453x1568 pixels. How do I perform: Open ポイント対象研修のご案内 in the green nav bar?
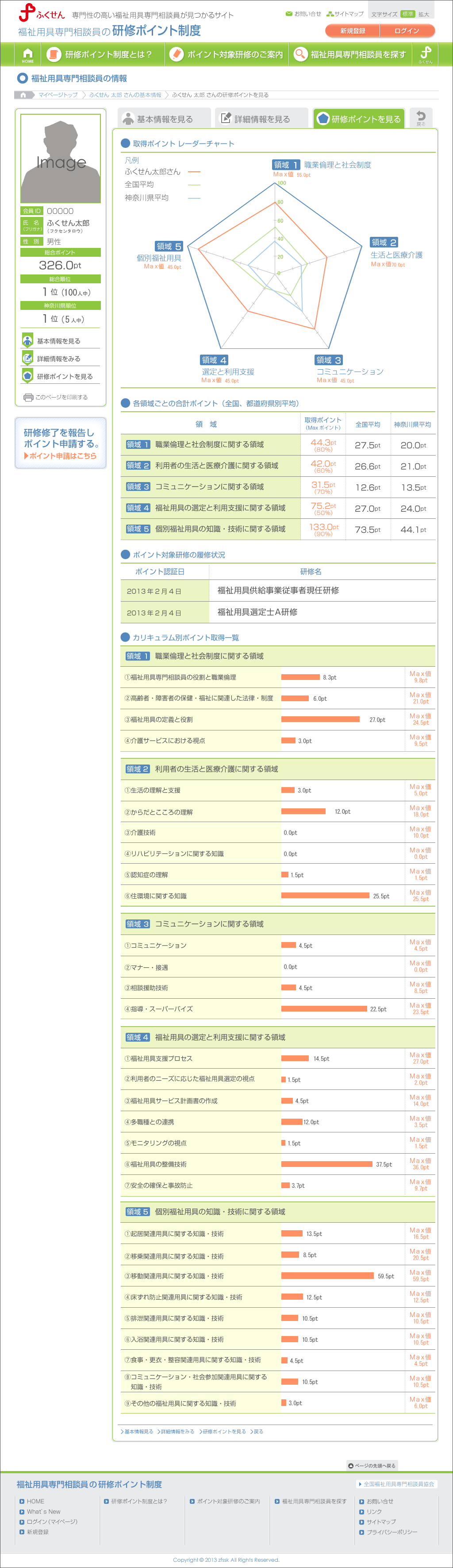pos(226,54)
